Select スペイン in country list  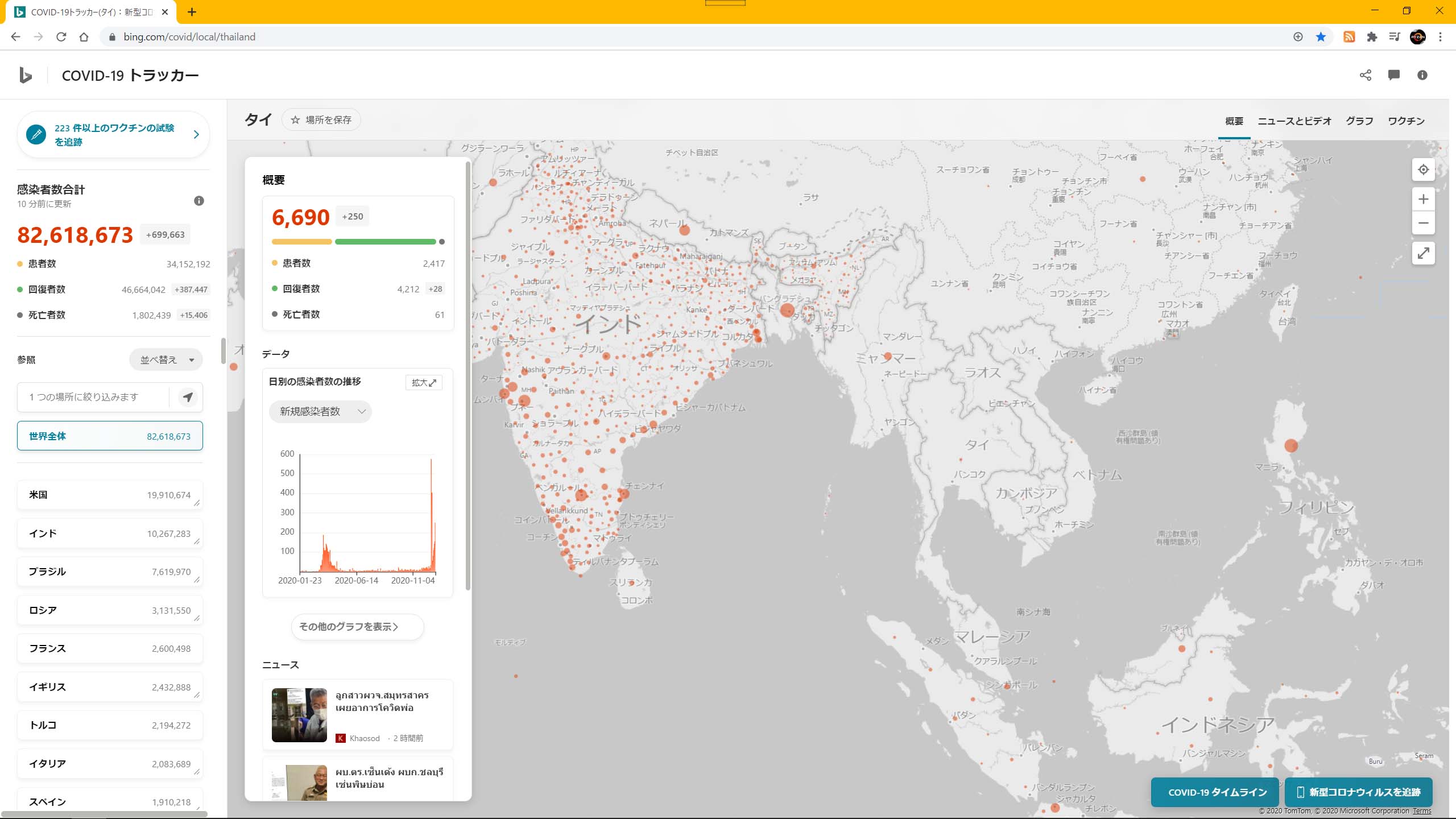coord(110,801)
